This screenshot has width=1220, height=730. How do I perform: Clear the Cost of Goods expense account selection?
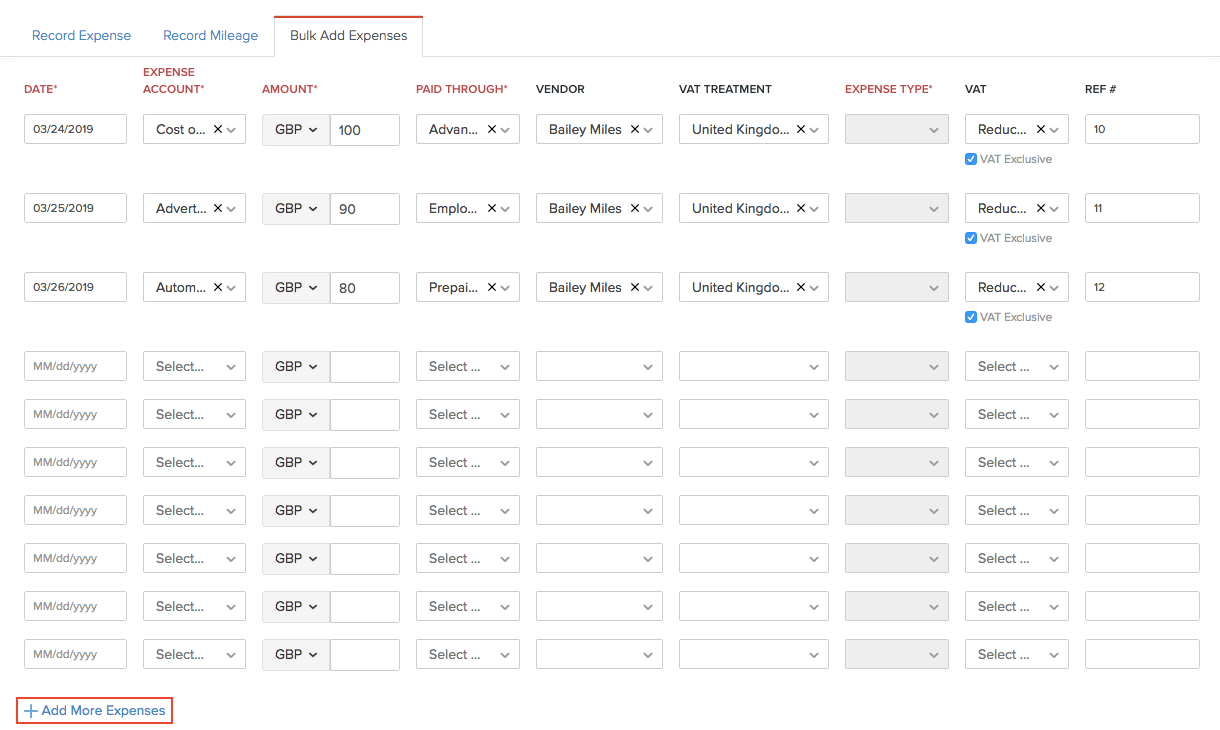pos(217,130)
